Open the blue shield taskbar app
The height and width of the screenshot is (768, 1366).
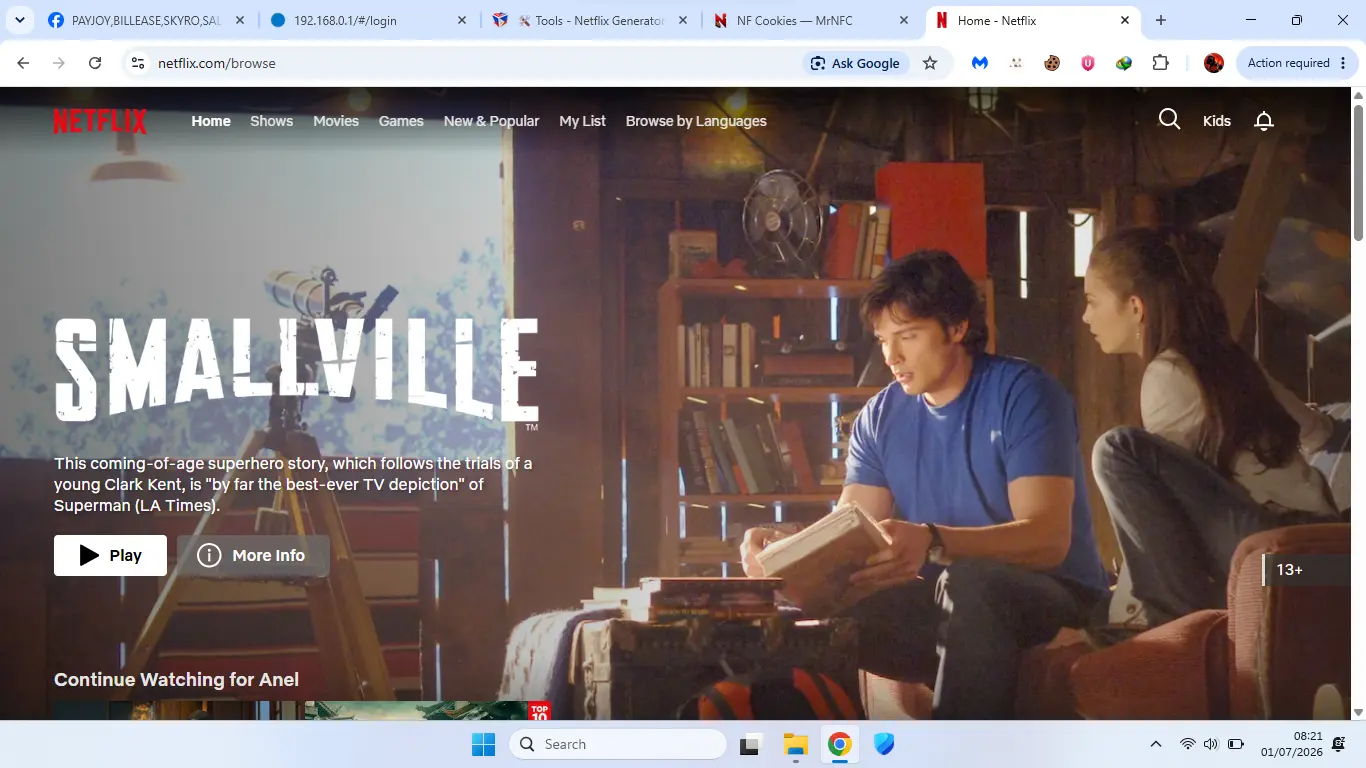pos(884,745)
